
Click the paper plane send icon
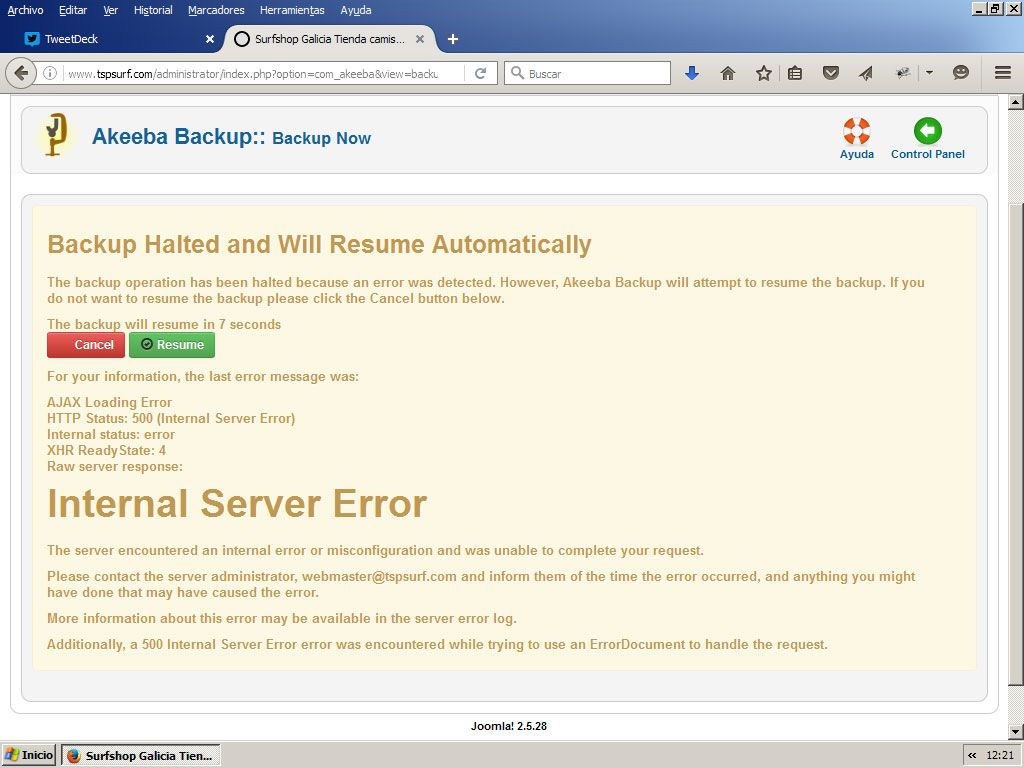[x=866, y=73]
